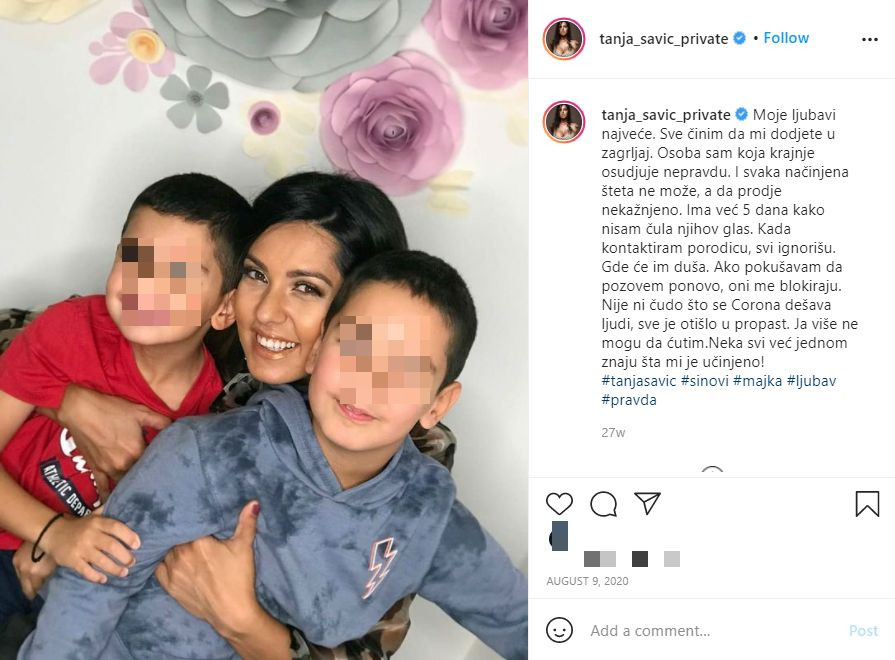This screenshot has height=660, width=895.
Task: Open the #majka hashtag
Action: point(757,381)
